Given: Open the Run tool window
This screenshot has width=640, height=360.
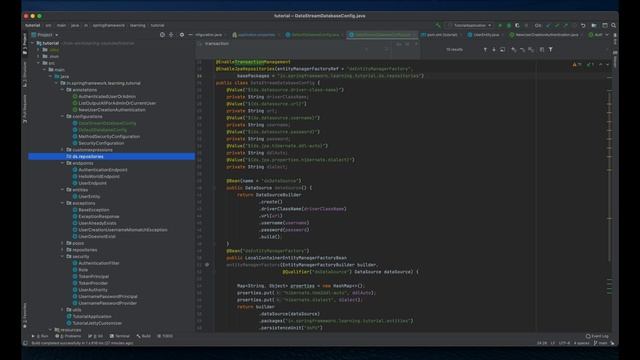Looking at the screenshot, I should (40, 336).
